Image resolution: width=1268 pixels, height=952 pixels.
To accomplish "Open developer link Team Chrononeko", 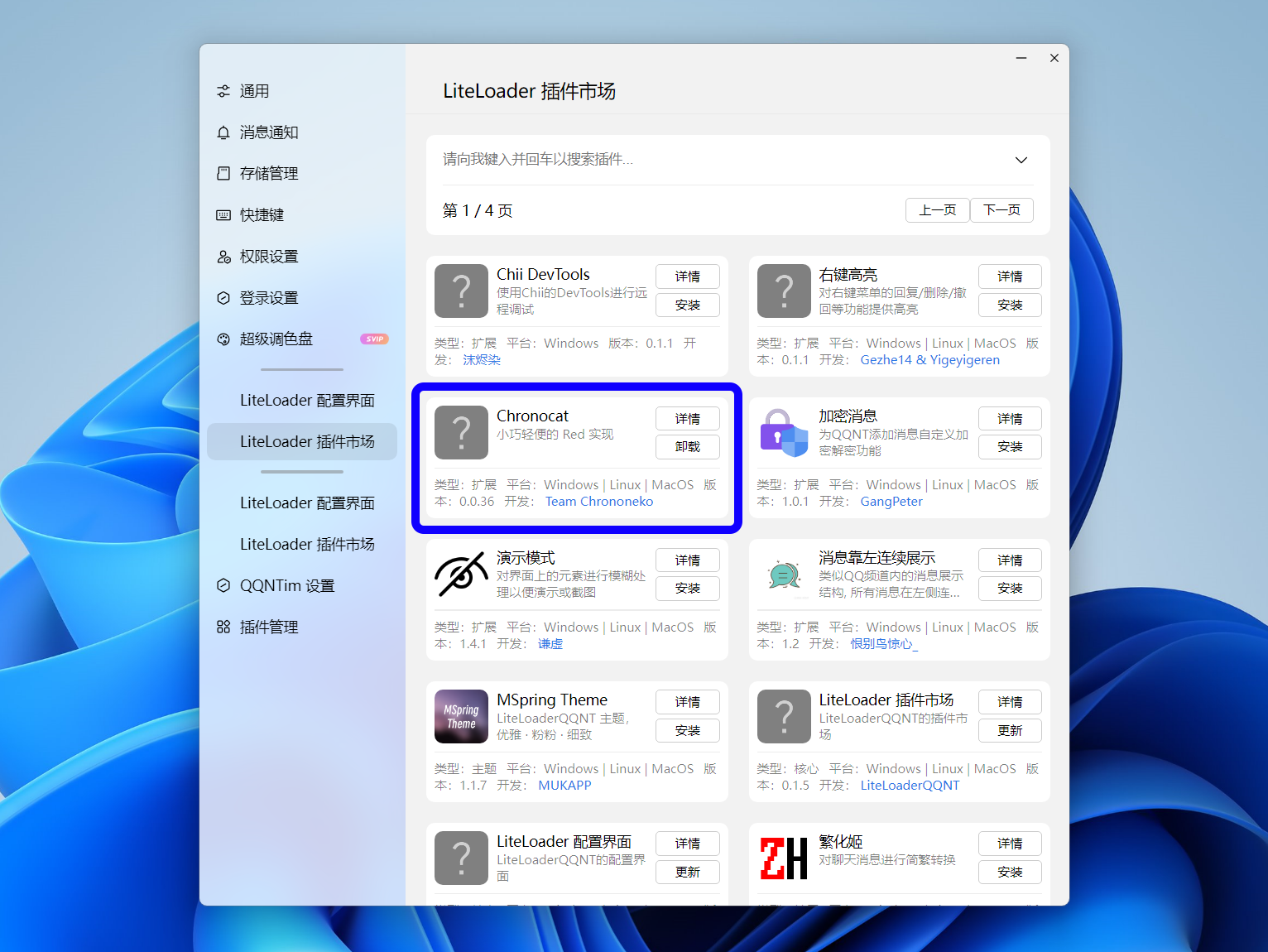I will pos(599,502).
